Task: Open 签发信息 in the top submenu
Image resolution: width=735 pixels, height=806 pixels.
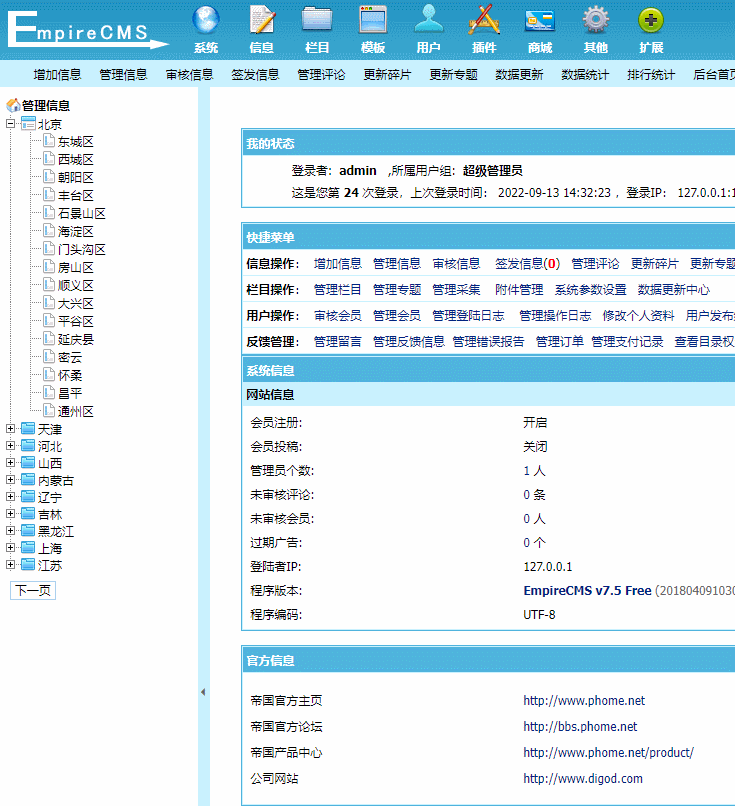Action: (x=255, y=75)
